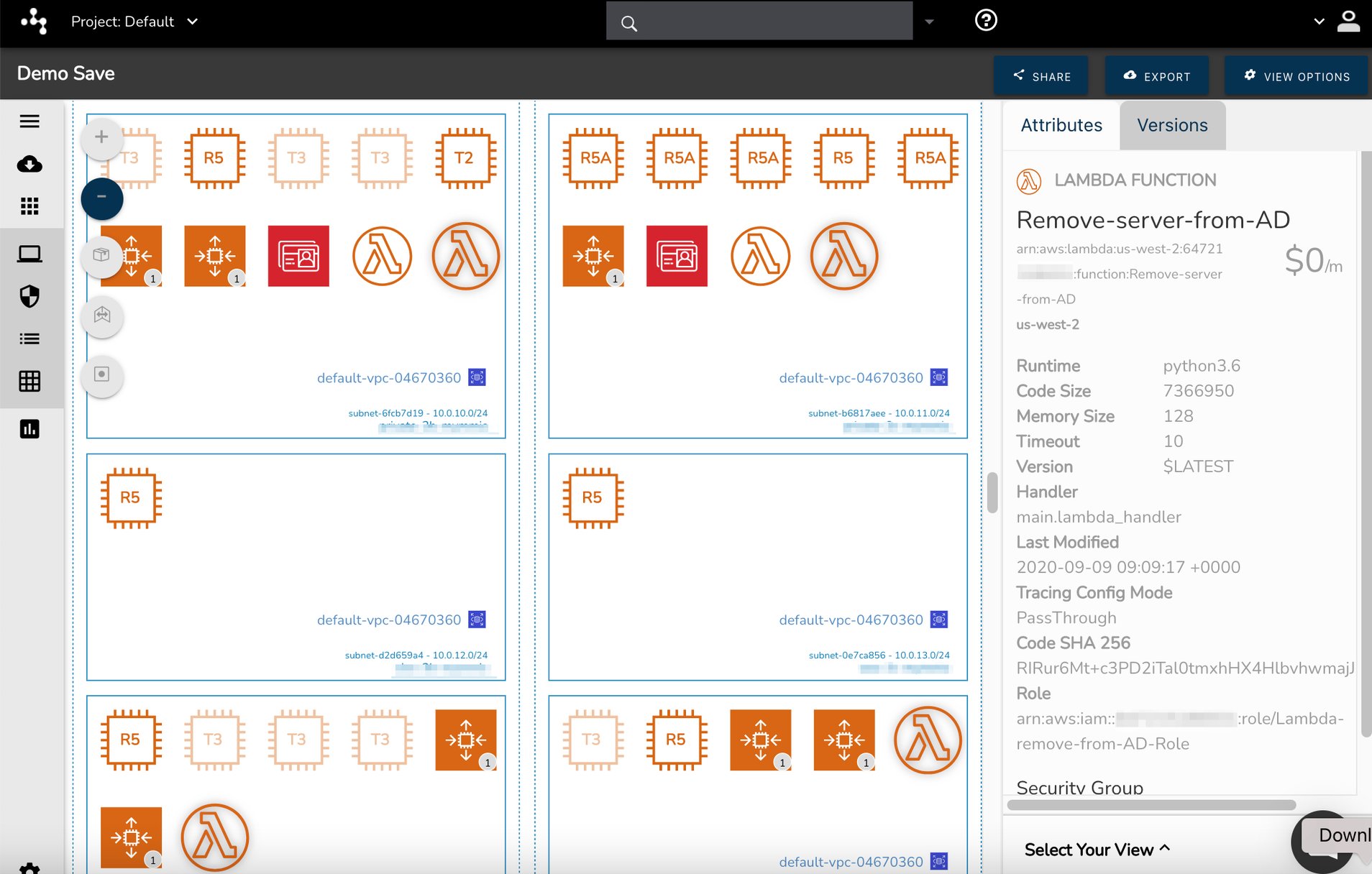
Task: Switch to the Versions tab
Action: click(1171, 125)
